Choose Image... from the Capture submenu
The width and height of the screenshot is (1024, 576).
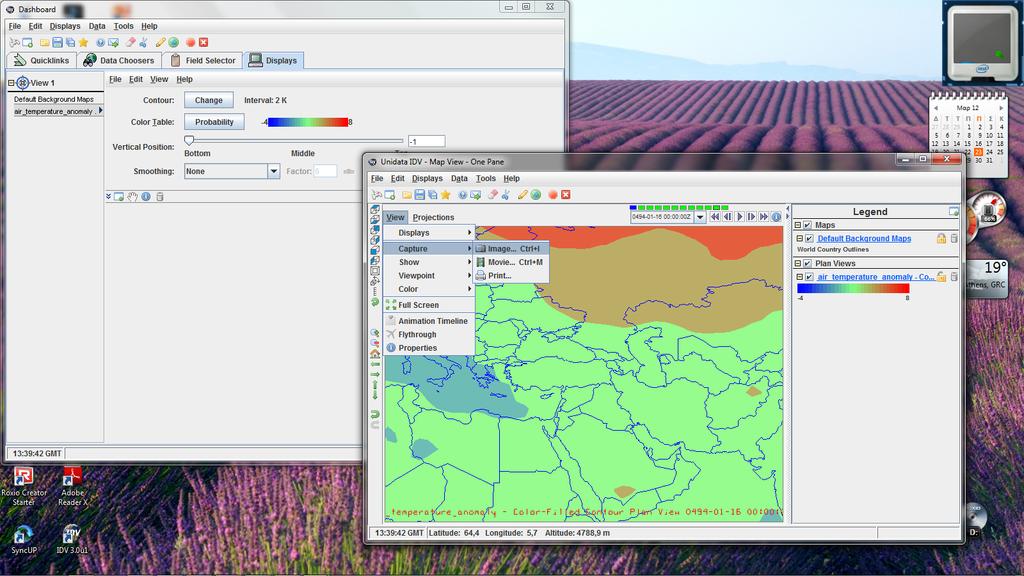(512, 249)
